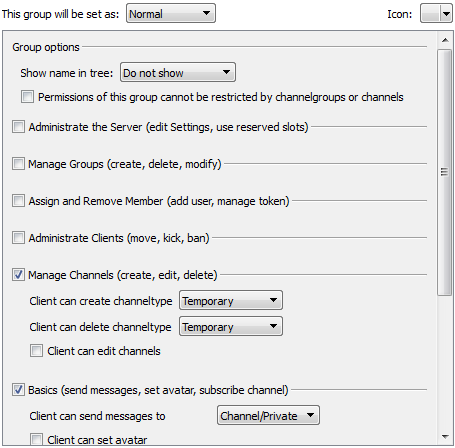The width and height of the screenshot is (455, 448).
Task: Click the 'Group options' heading
Action: tap(46, 47)
